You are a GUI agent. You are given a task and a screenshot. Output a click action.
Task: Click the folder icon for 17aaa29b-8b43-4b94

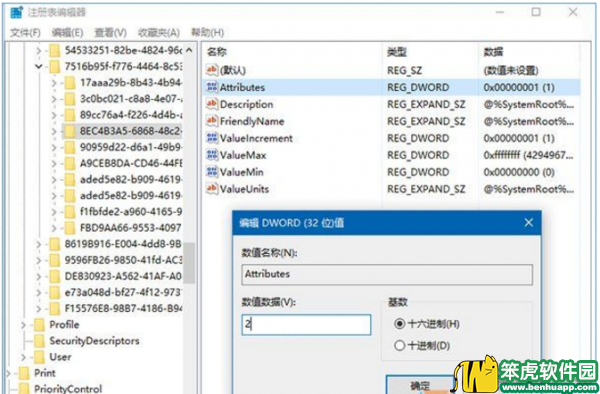[x=70, y=83]
